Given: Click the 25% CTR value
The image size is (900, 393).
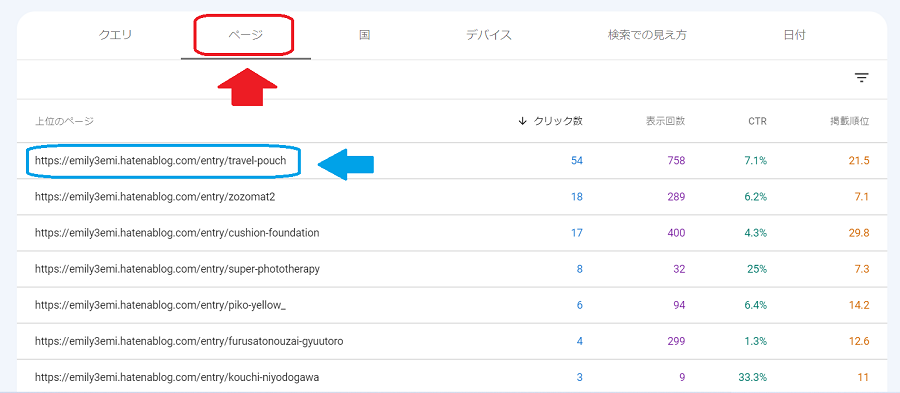Looking at the screenshot, I should [x=757, y=269].
